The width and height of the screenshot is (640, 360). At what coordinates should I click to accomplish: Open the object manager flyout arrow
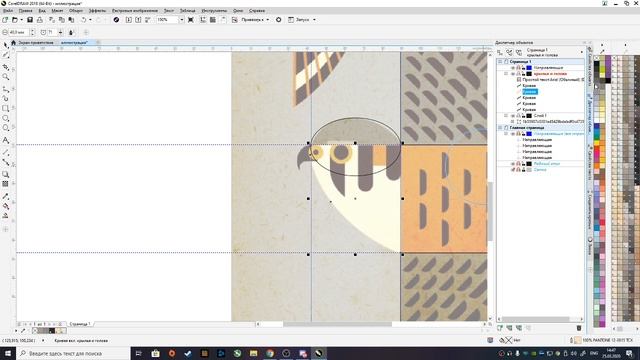(582, 52)
